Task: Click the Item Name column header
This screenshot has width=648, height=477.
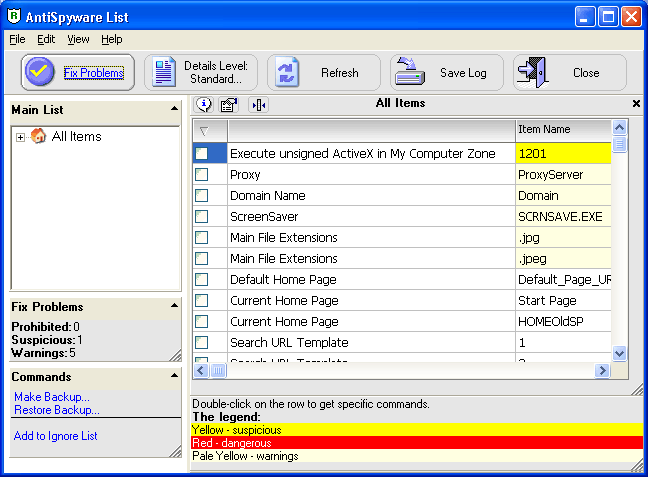Action: coord(563,130)
